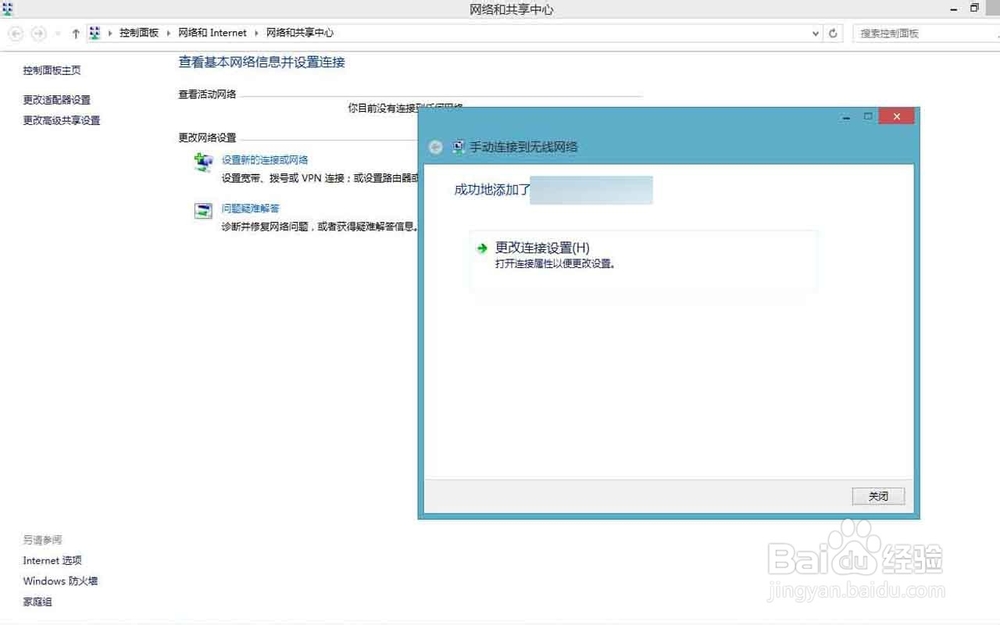Click the 问题疑难解答 troubleshooting shield icon
This screenshot has width=1000, height=625.
(203, 211)
